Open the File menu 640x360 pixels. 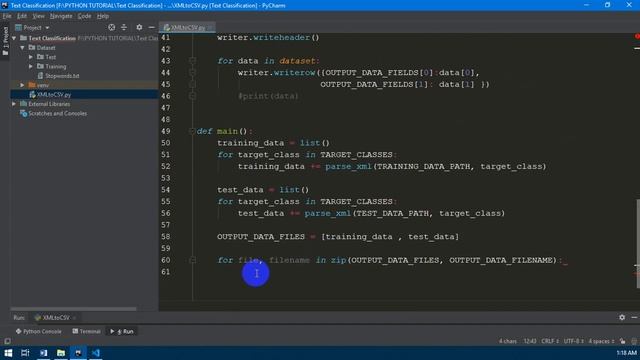pos(7,16)
